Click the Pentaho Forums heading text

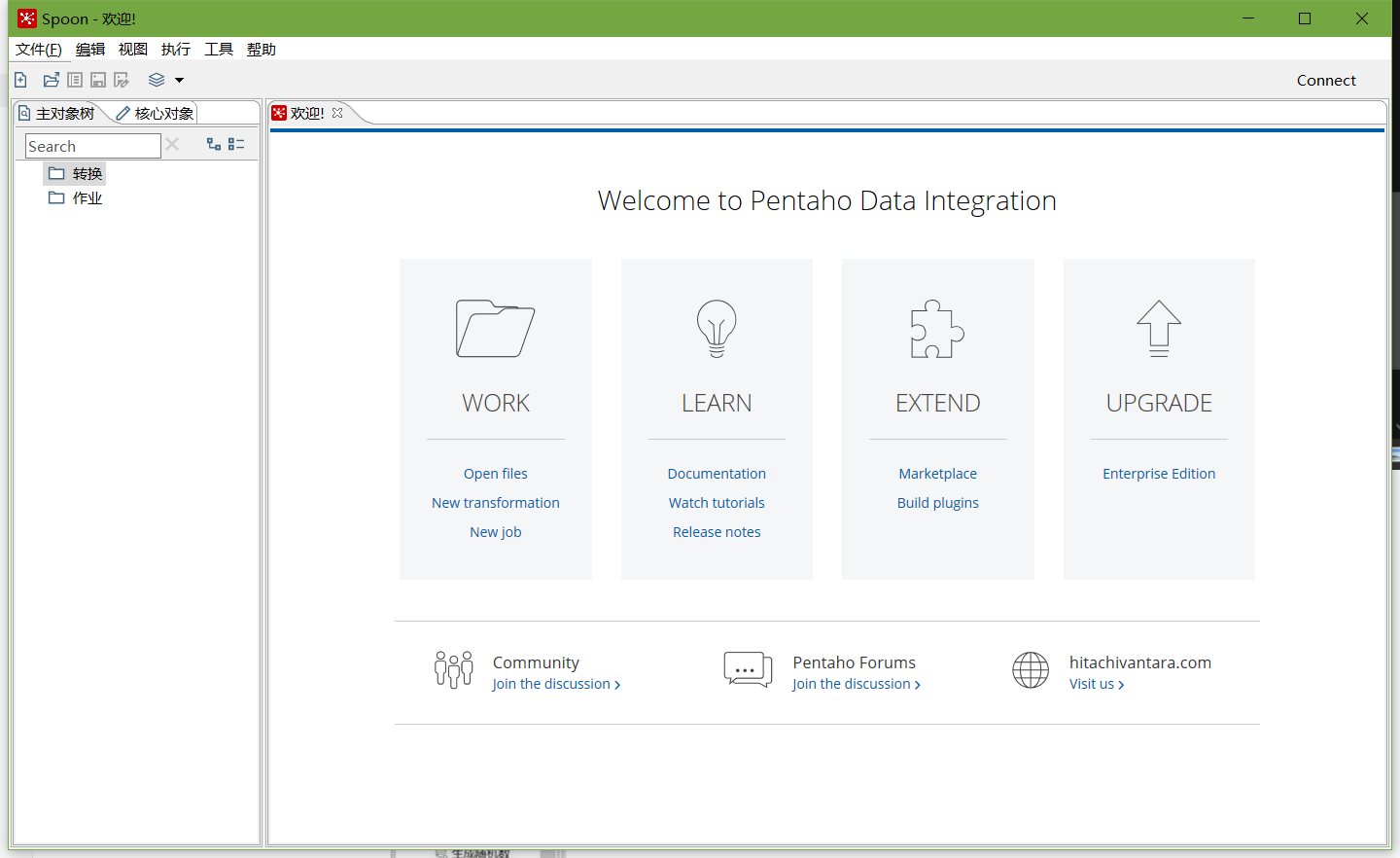pyautogui.click(x=854, y=662)
